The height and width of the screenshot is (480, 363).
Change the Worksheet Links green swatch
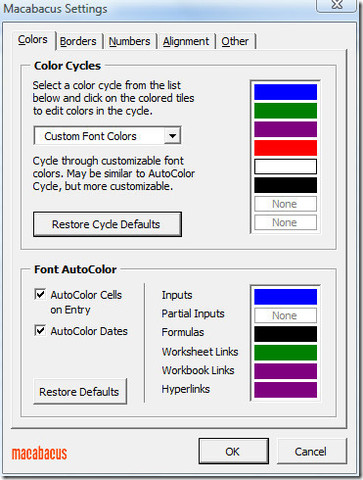tap(285, 352)
